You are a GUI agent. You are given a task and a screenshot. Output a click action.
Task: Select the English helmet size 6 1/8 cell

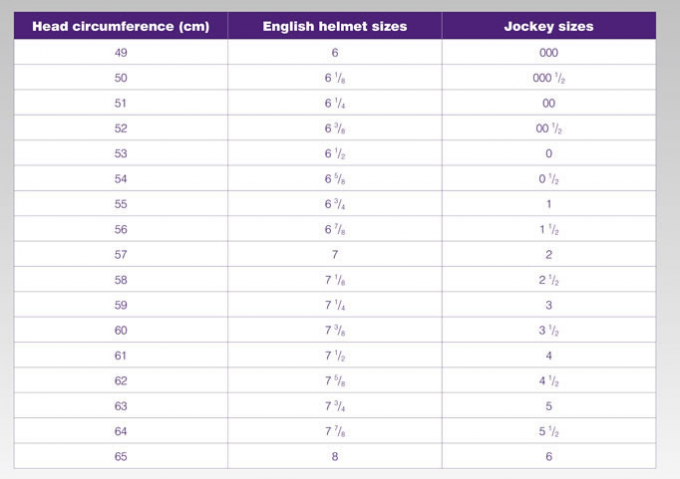335,78
